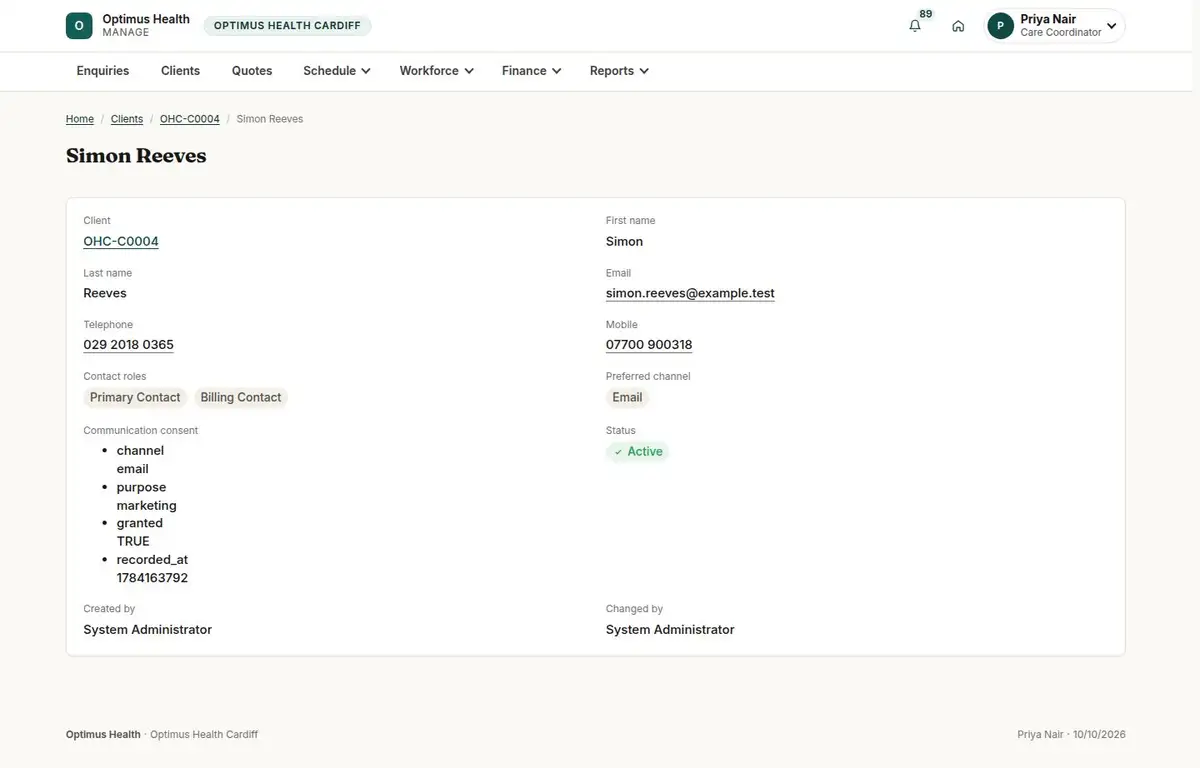Click the Changed by System Administrator value
Screen dimensions: 1200x768
[x=670, y=630]
